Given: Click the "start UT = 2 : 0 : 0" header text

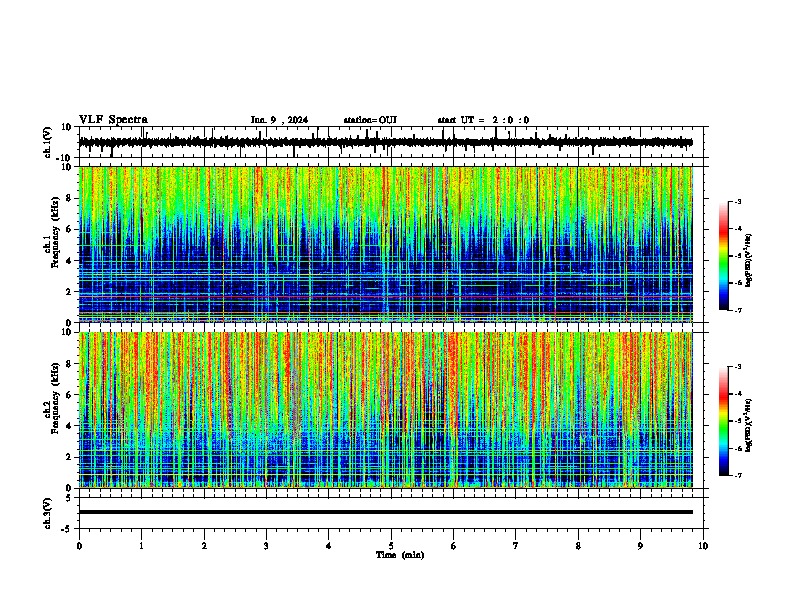Looking at the screenshot, I should coord(483,120).
